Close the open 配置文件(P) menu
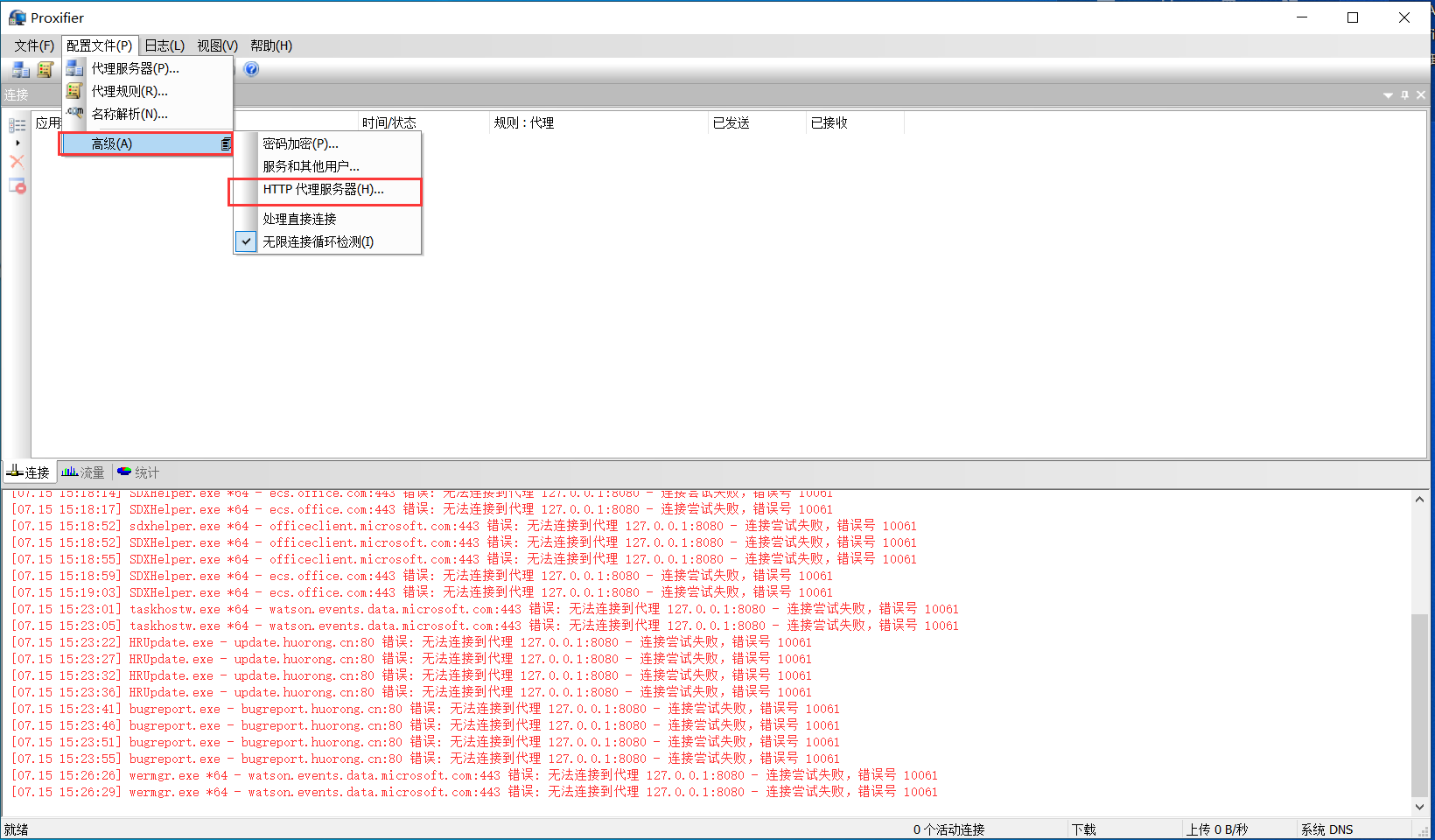Screen dimensions: 1435x840 point(100,45)
